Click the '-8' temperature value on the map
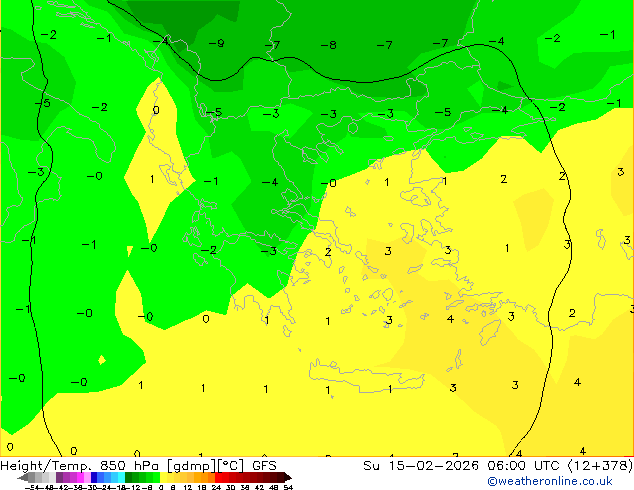634x490 pixels. tap(328, 45)
